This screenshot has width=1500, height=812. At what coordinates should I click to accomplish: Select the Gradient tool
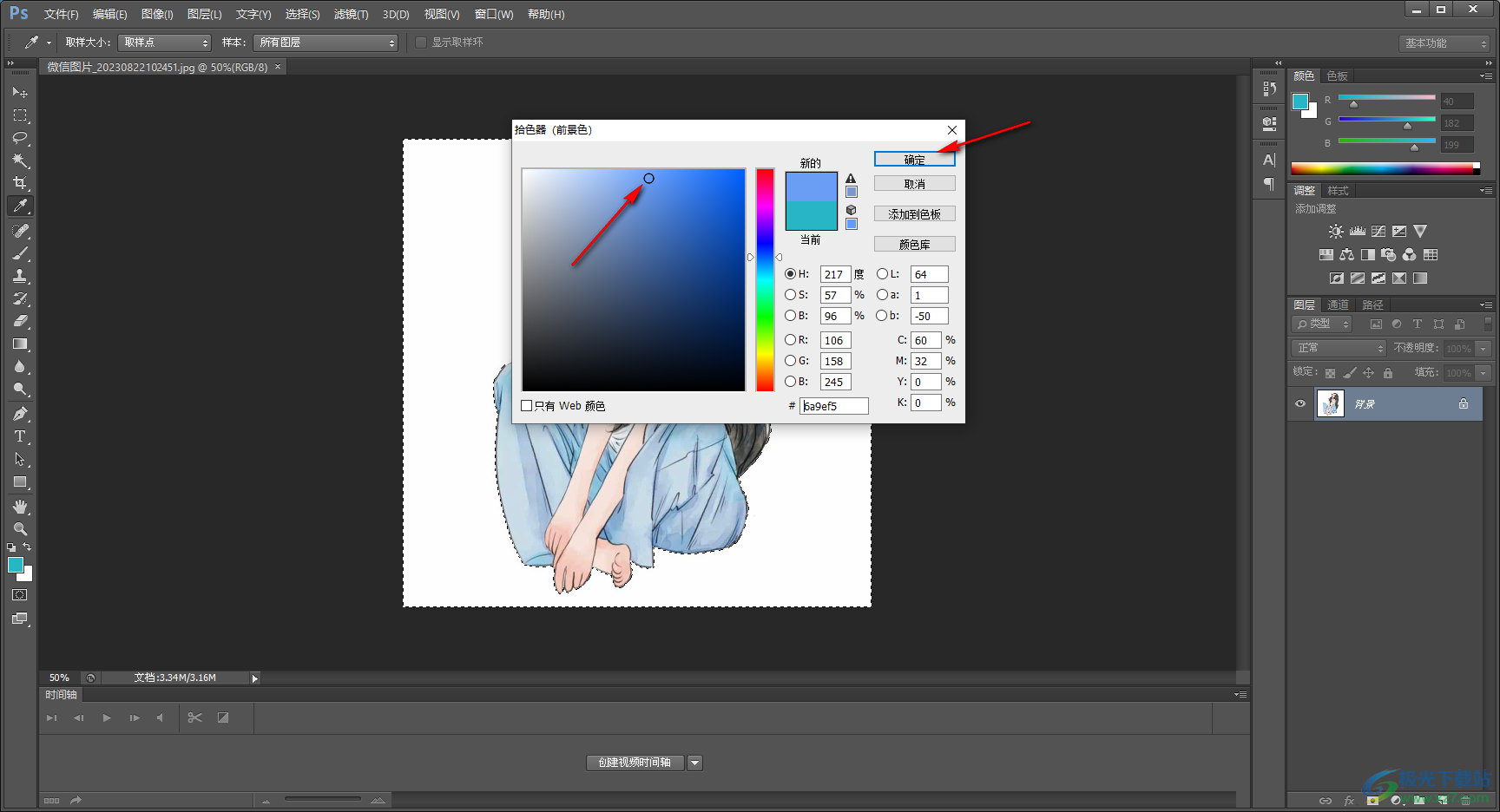click(20, 344)
